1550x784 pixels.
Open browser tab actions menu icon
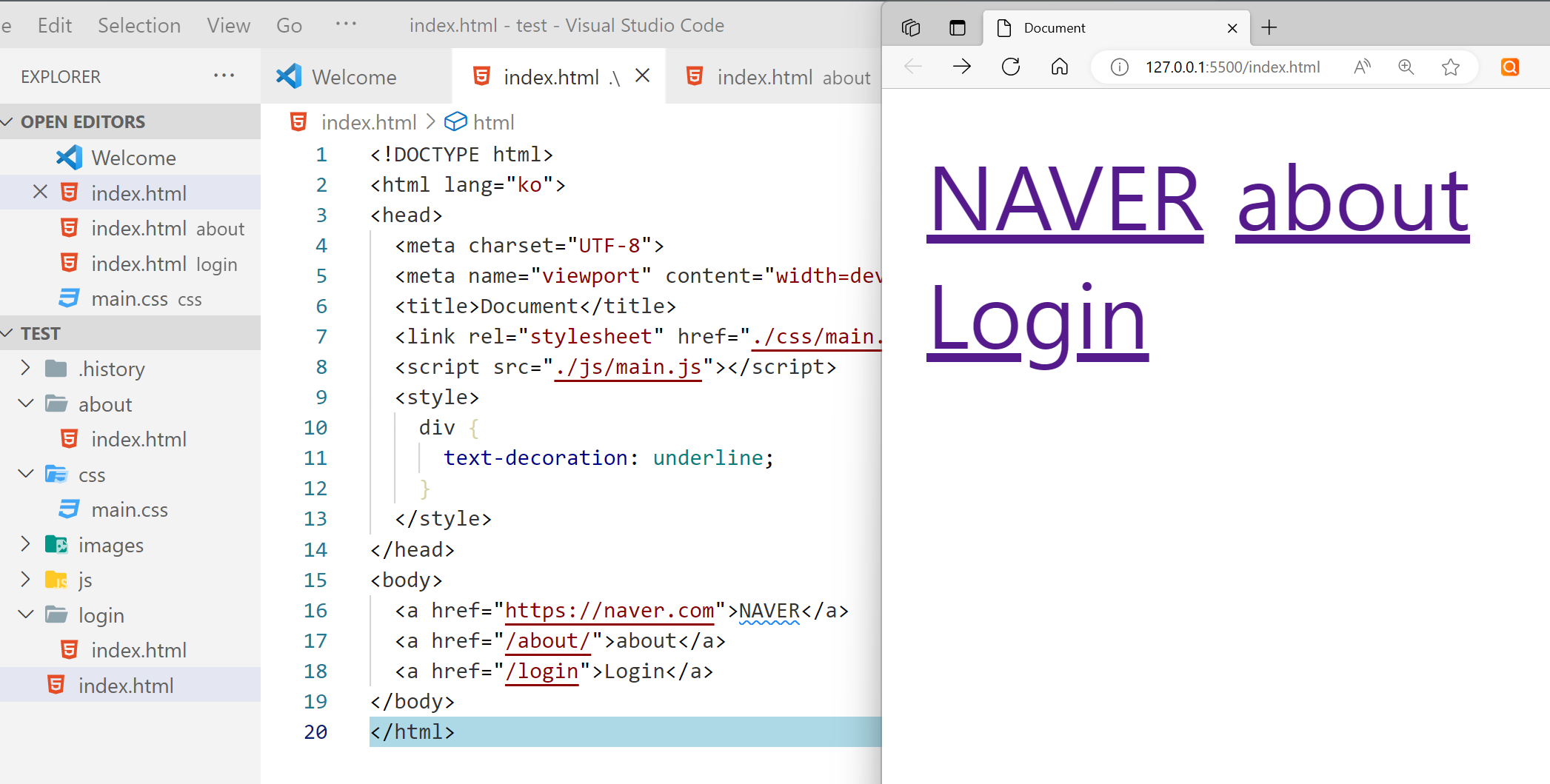point(958,28)
